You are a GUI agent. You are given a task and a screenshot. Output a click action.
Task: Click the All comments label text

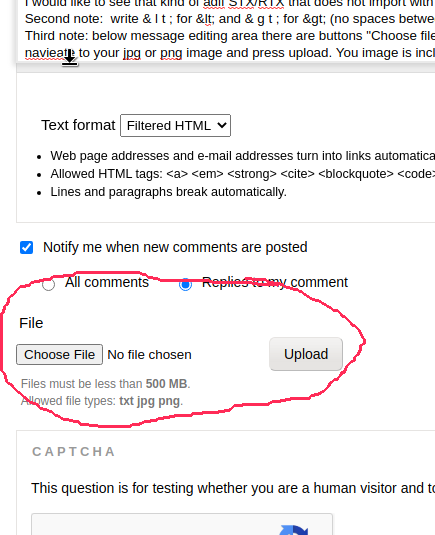point(107,283)
